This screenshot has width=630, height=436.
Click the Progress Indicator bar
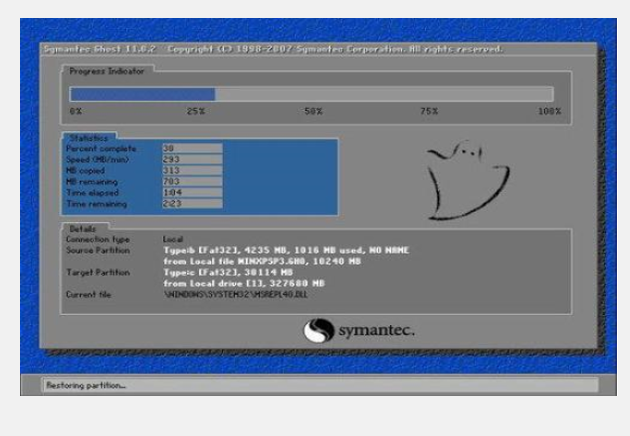click(x=311, y=94)
